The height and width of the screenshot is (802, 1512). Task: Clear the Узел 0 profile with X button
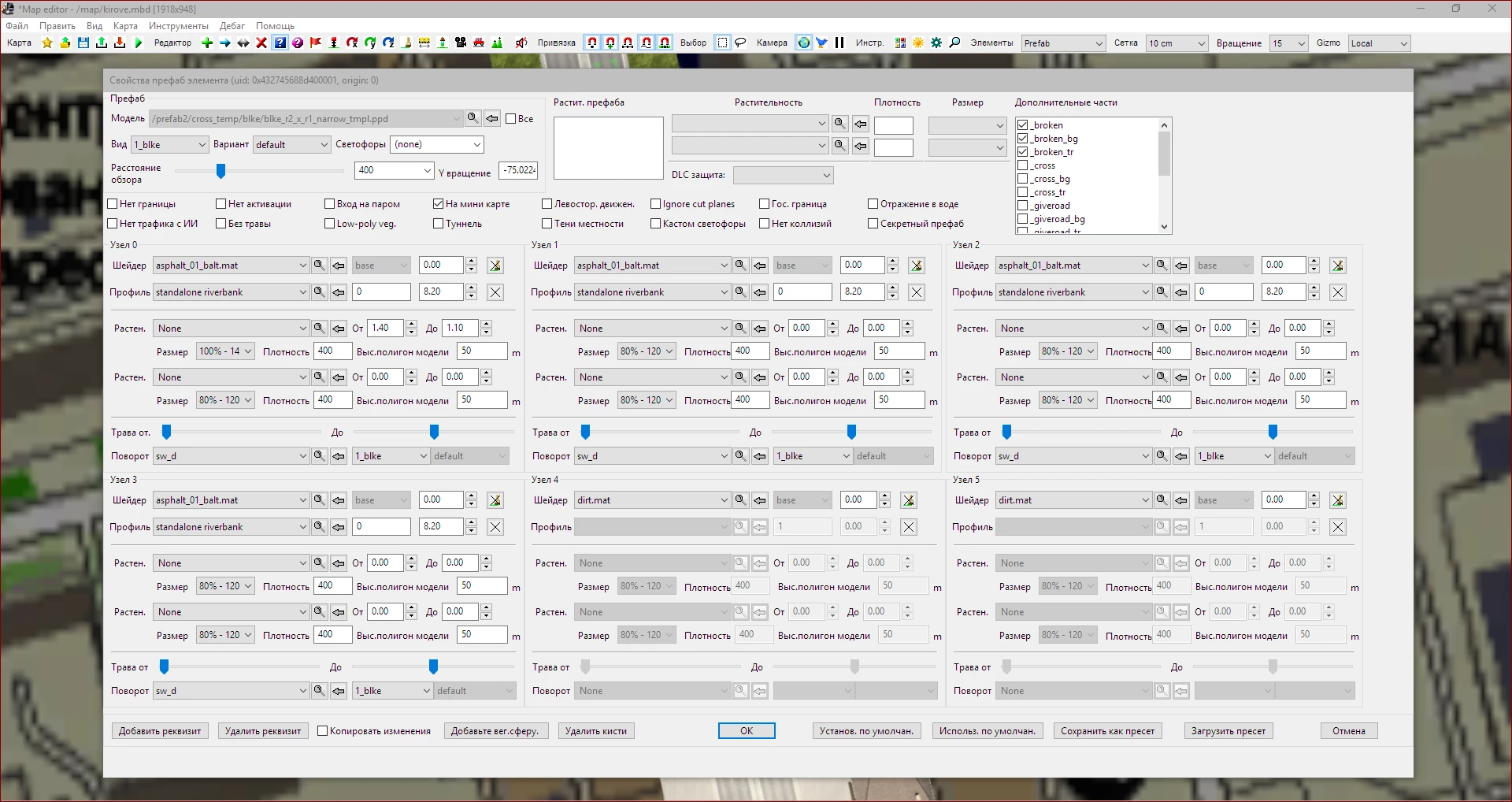[495, 292]
